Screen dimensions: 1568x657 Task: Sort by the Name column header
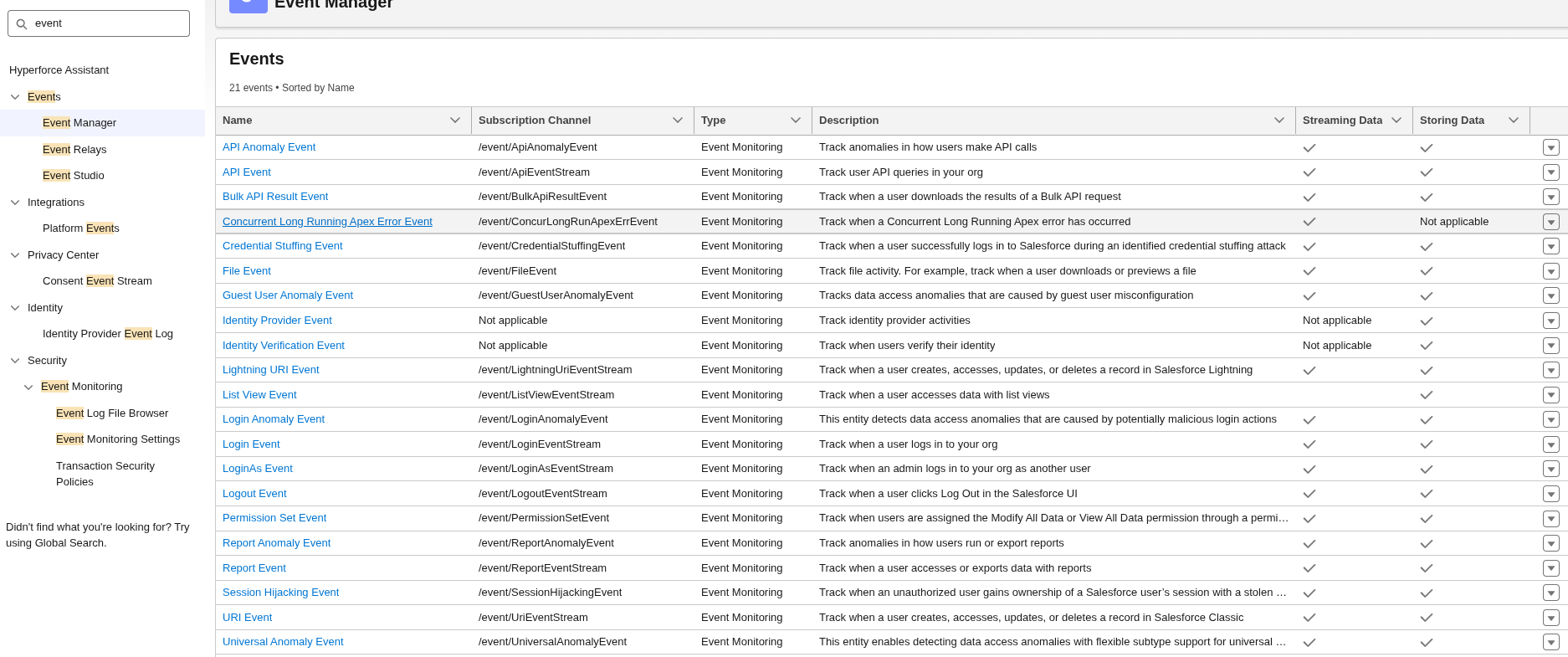click(238, 121)
